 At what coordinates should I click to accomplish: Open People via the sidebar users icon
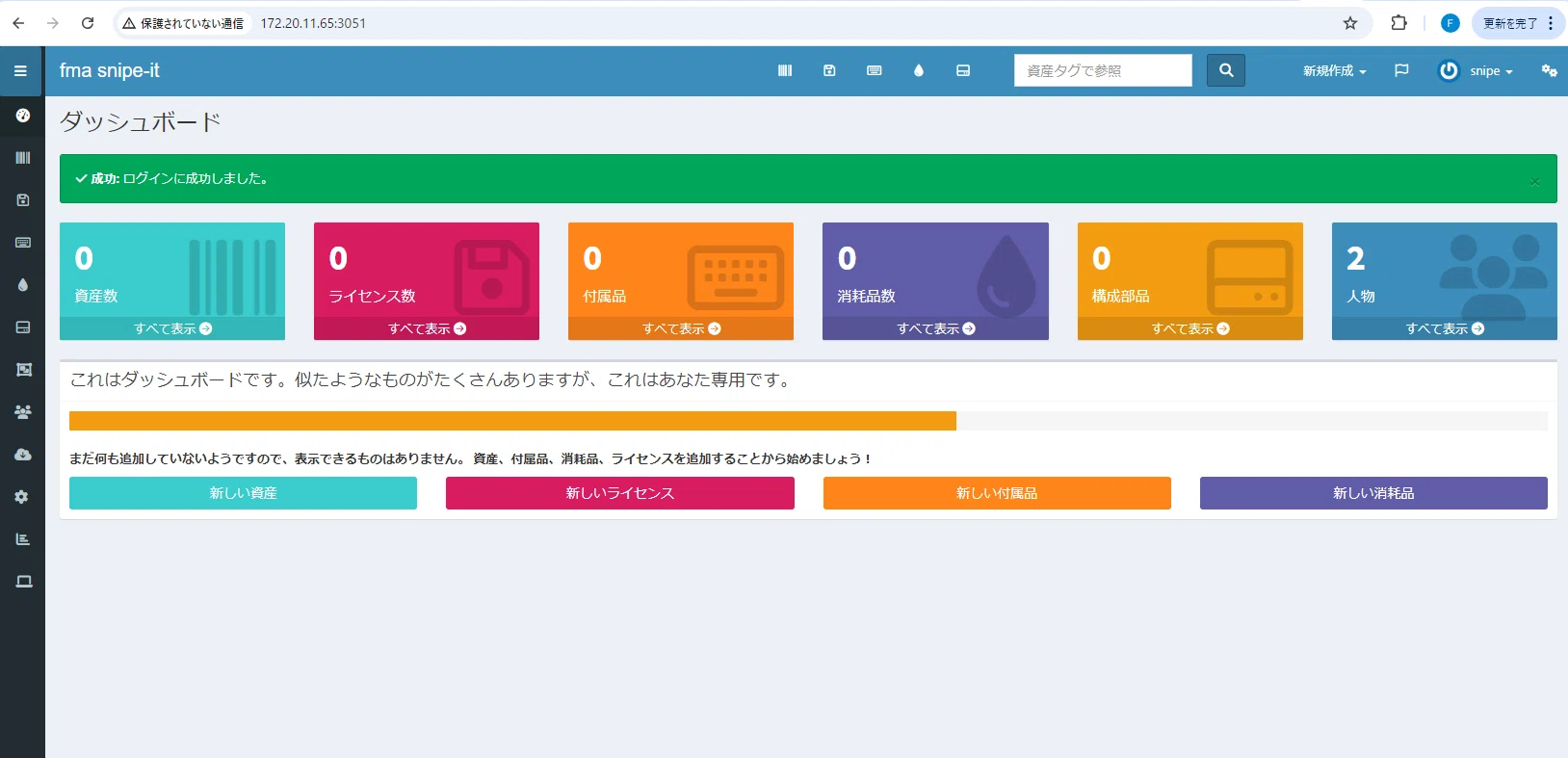23,412
